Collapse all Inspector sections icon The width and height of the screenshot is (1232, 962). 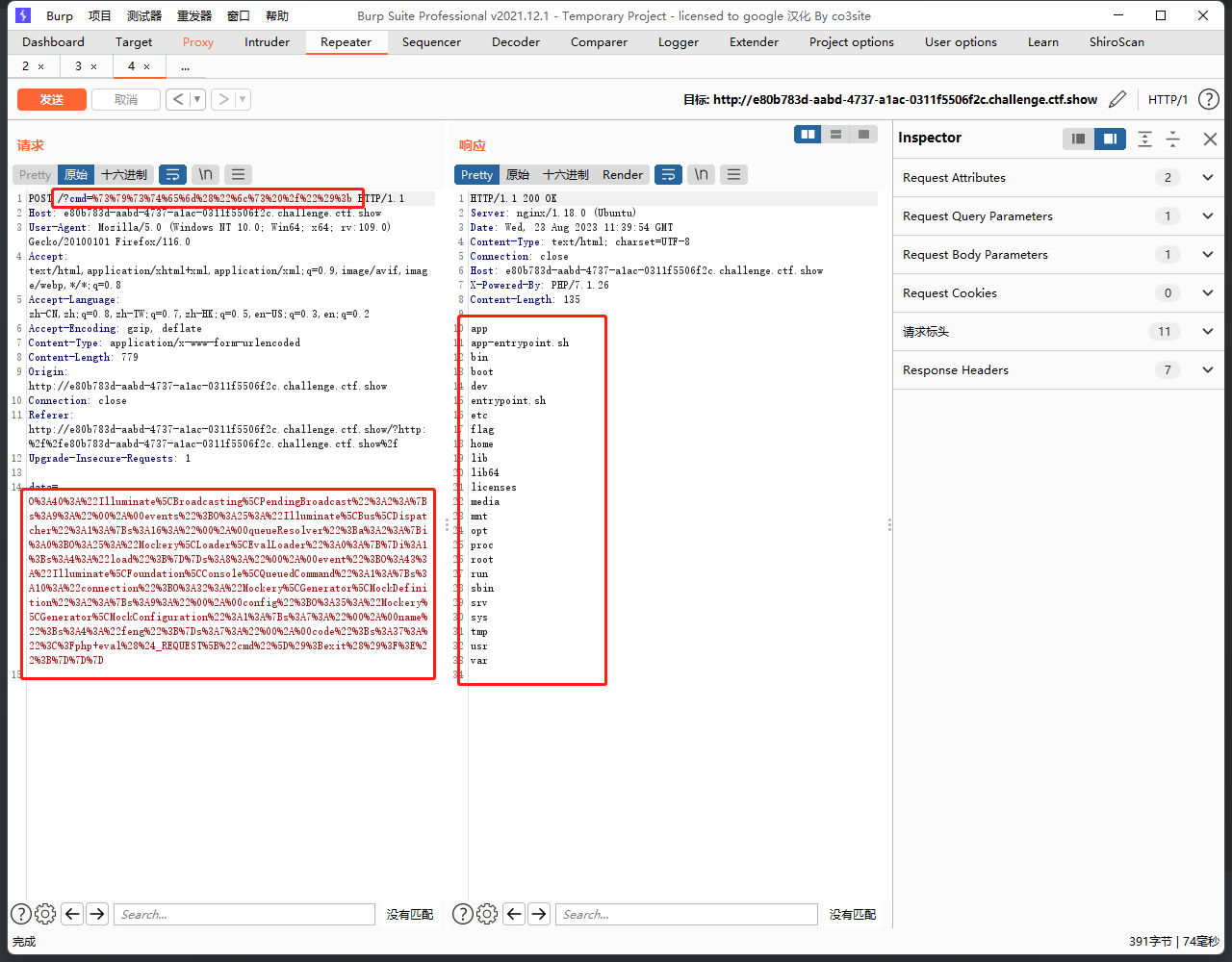point(1173,139)
